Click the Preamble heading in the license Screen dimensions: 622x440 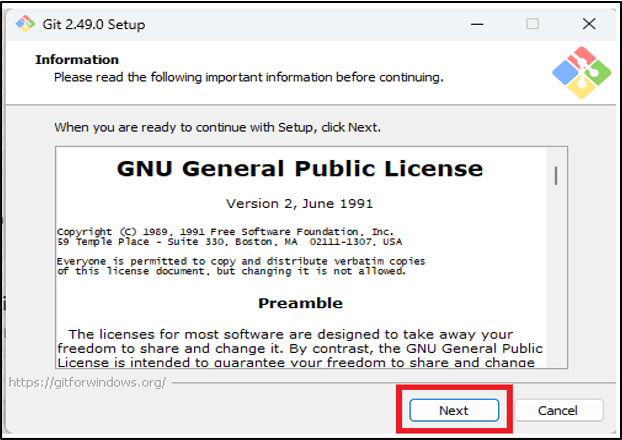point(300,303)
